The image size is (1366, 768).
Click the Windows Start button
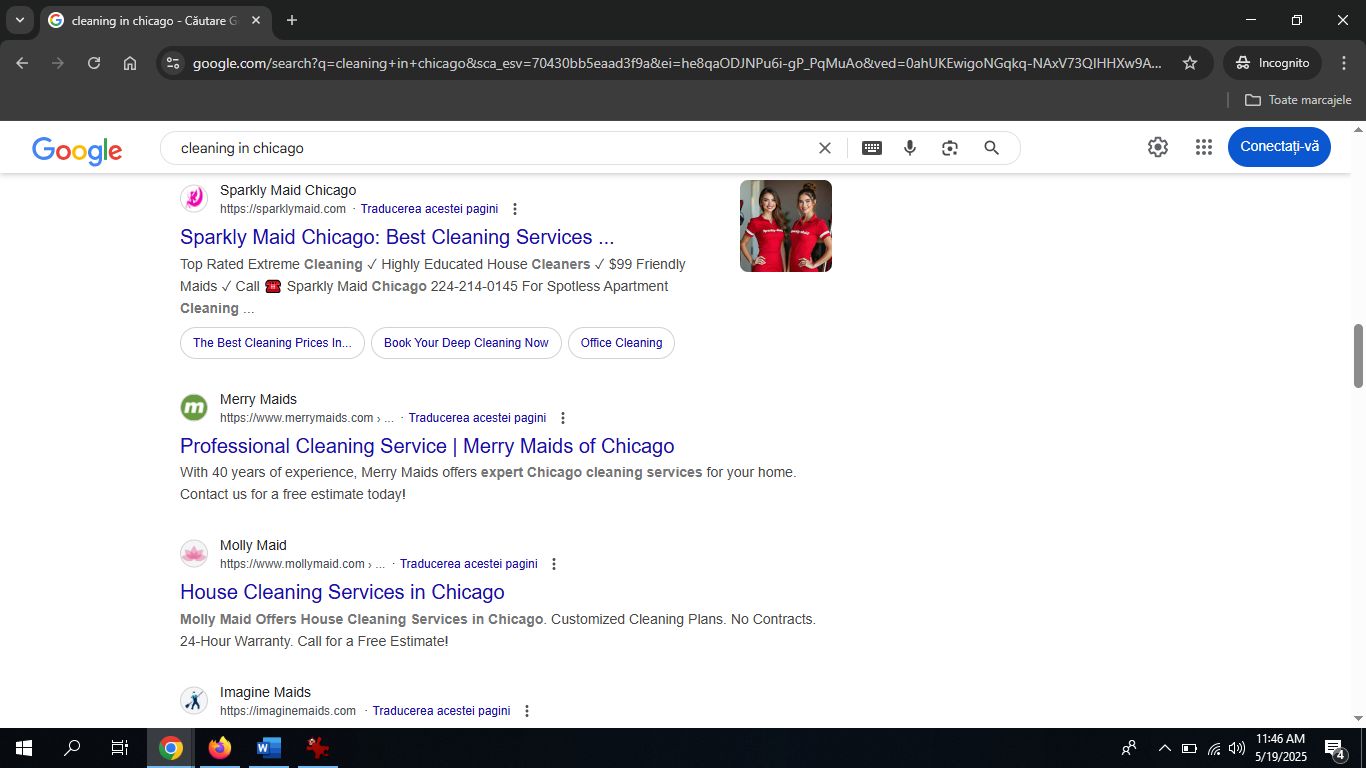click(x=21, y=747)
